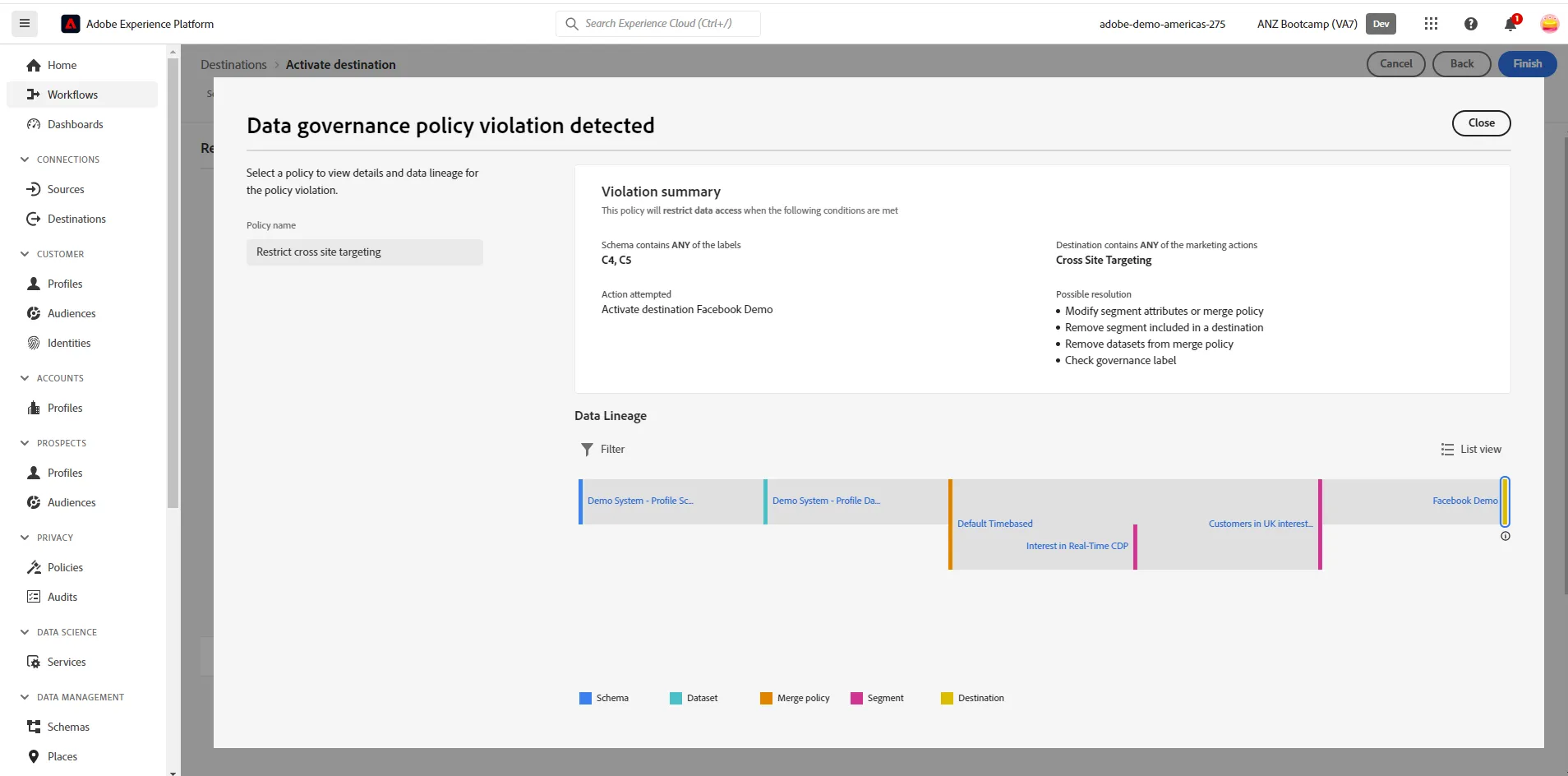
Task: Open Audits in the sidebar
Action: tap(82, 597)
